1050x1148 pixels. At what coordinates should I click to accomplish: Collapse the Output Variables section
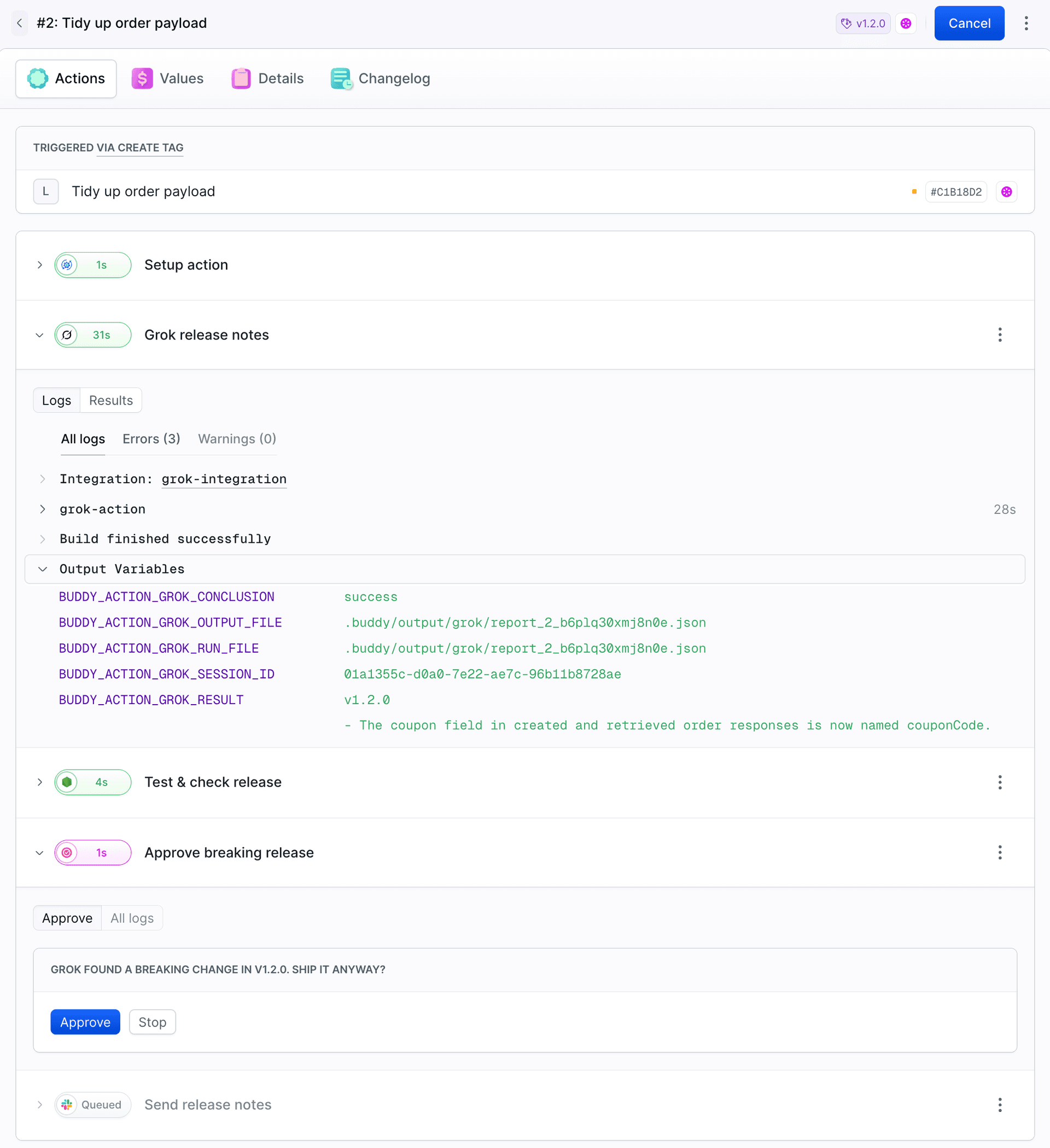tap(43, 569)
